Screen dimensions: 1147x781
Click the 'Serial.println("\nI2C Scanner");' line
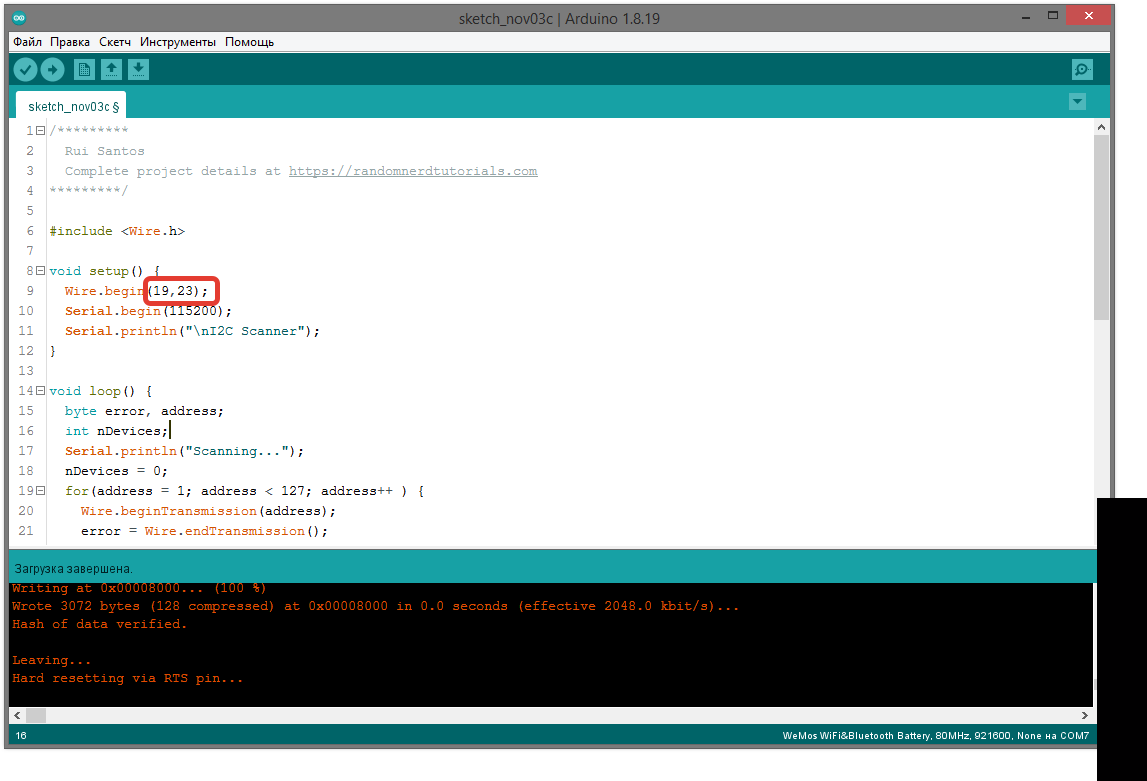coord(192,331)
